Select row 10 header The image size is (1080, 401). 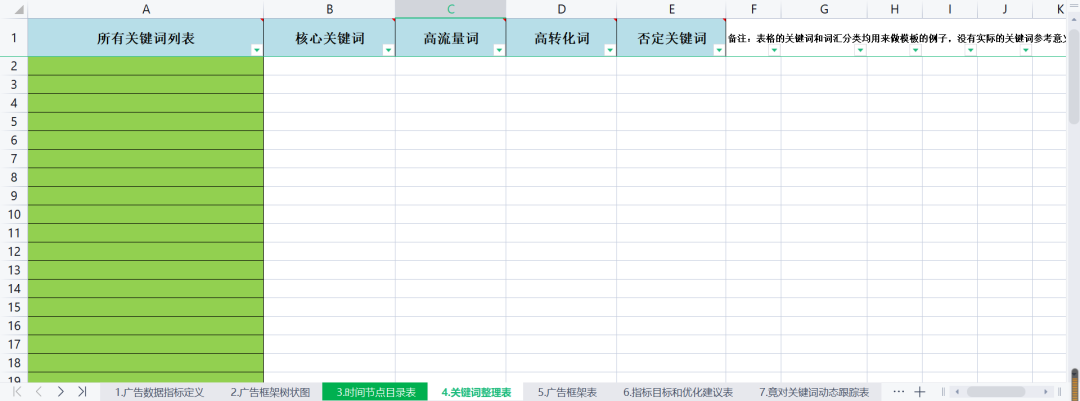[14, 215]
